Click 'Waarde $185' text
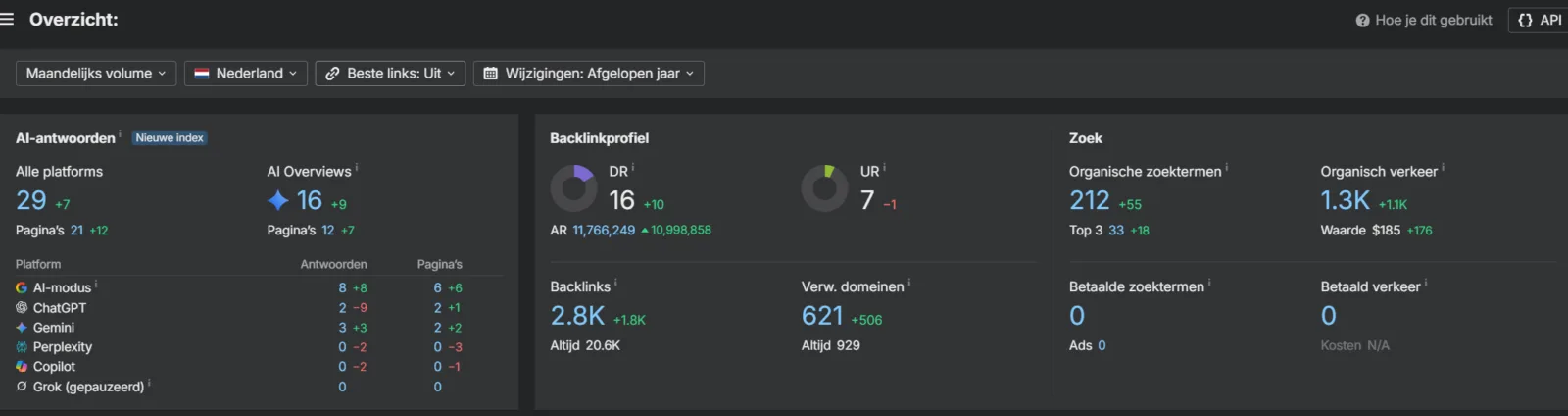 [x=1360, y=231]
